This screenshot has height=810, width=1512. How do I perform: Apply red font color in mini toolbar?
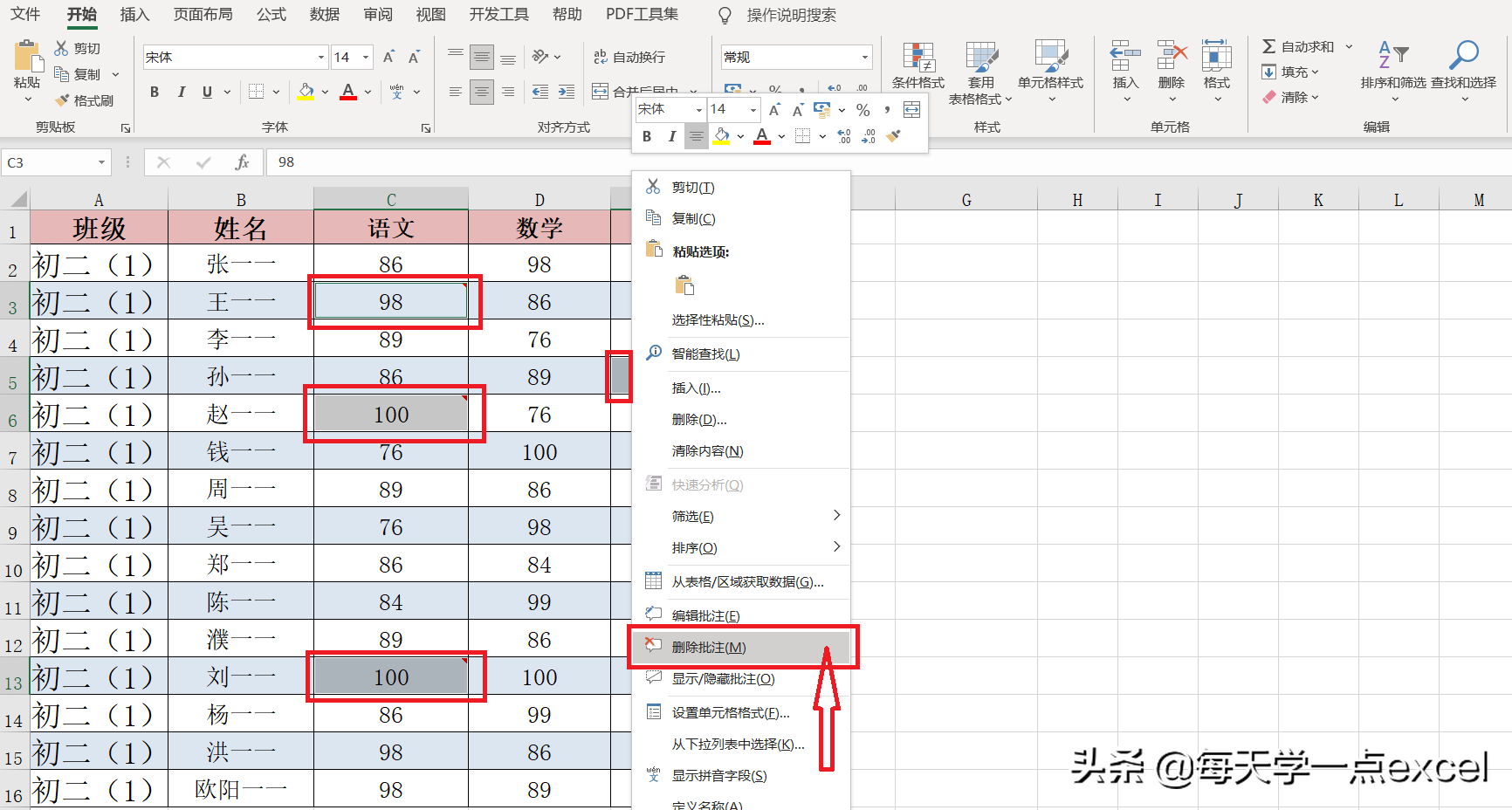pos(762,136)
